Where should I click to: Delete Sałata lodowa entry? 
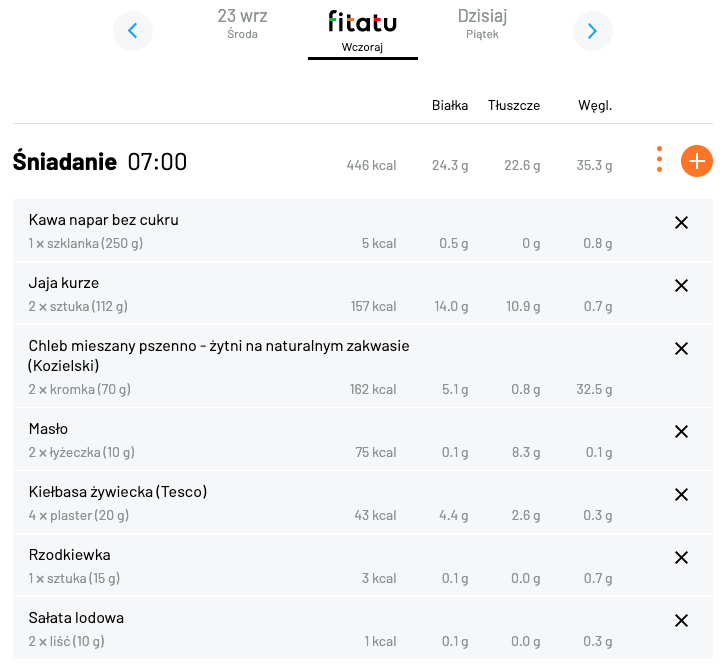[x=681, y=621]
